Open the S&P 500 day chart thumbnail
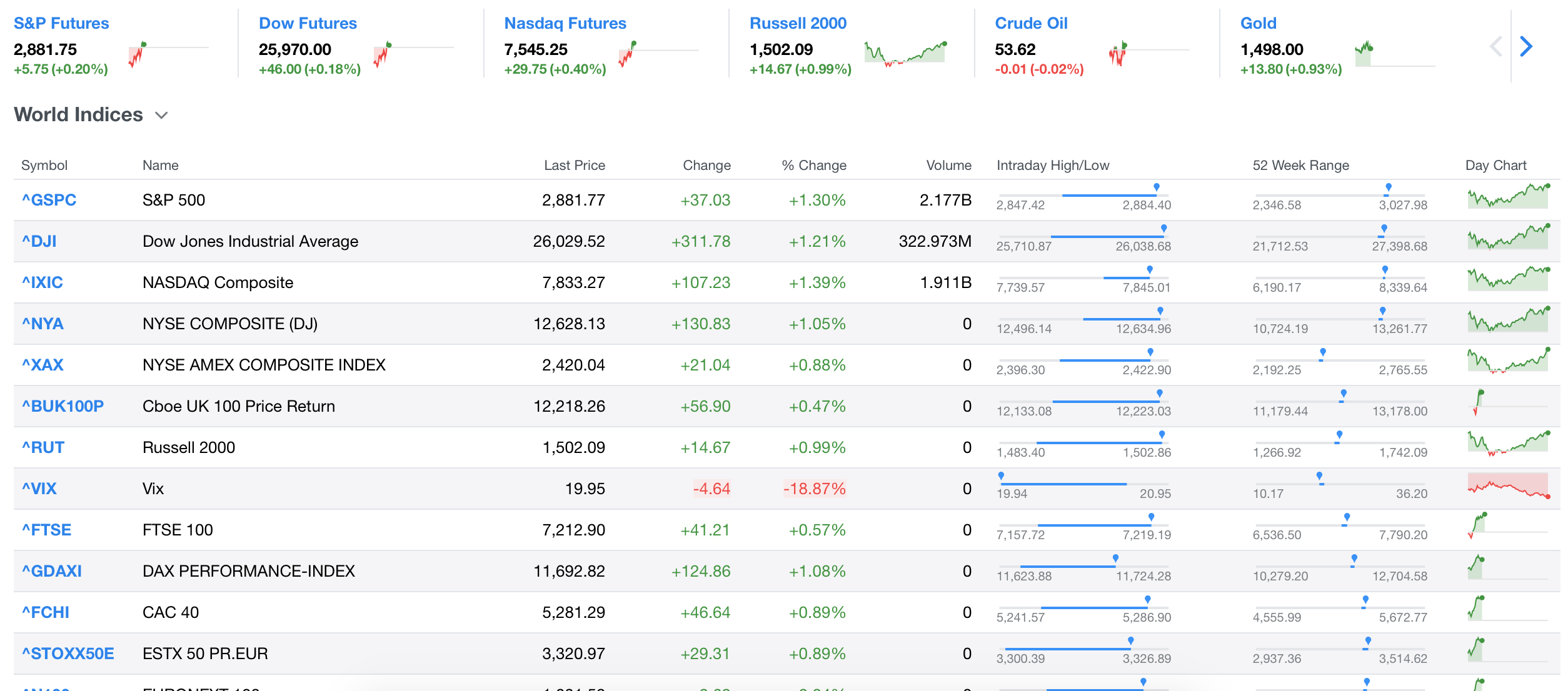 1507,197
